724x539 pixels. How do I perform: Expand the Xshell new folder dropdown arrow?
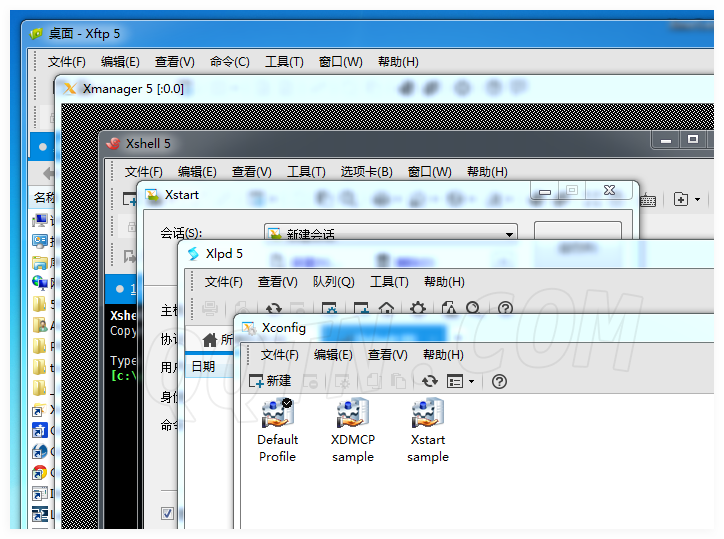(696, 200)
